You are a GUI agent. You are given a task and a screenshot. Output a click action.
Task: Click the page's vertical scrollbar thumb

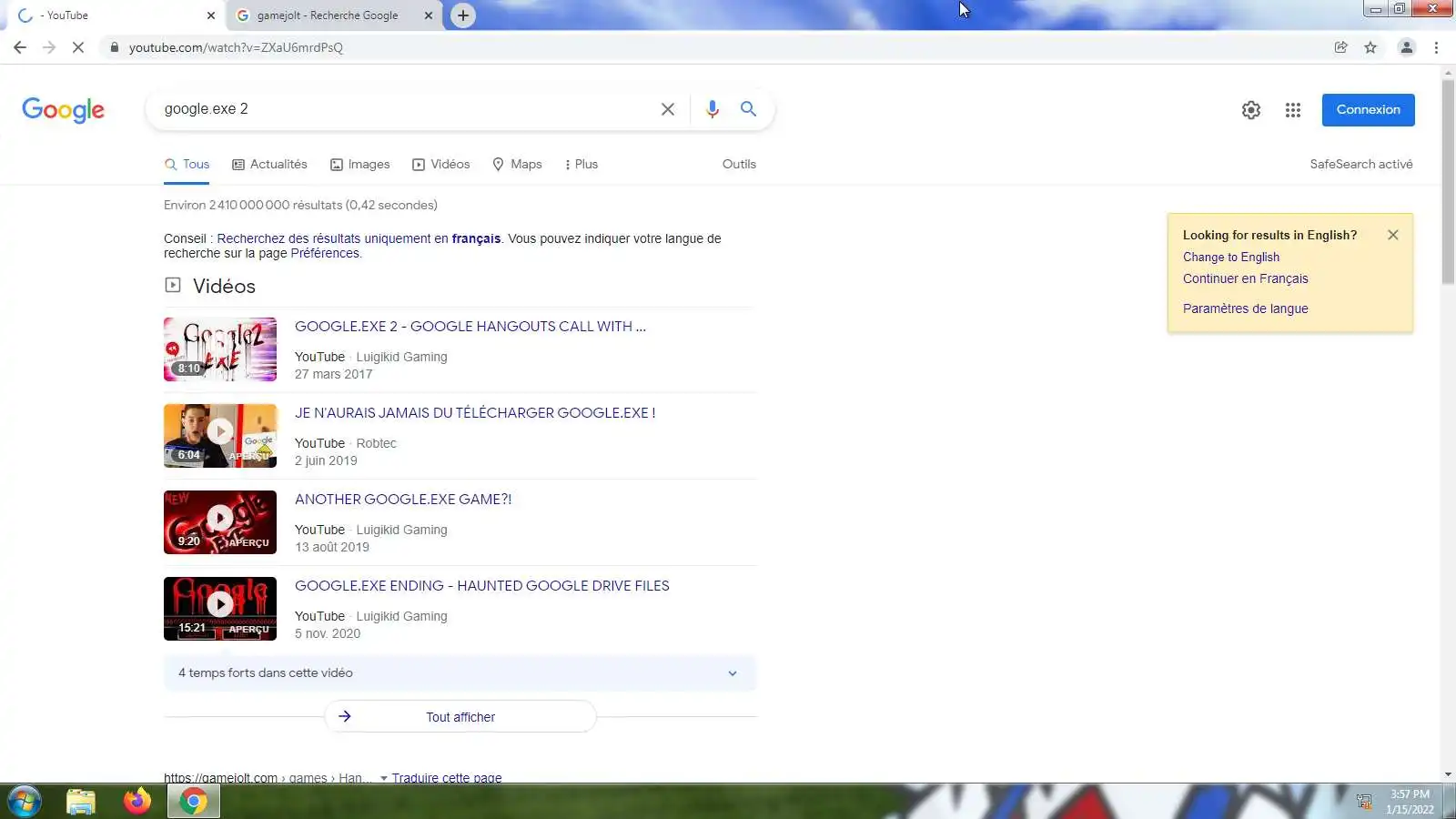1448,182
